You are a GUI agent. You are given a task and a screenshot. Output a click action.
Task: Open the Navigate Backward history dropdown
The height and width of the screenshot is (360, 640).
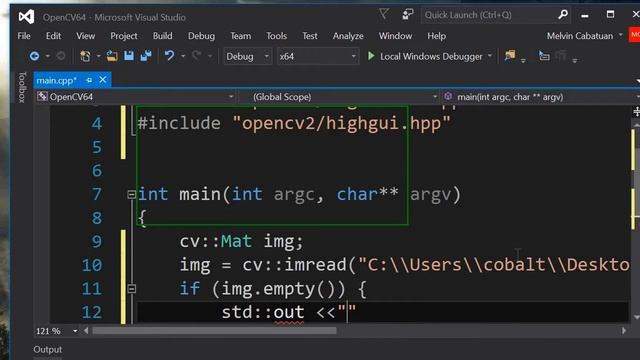(47, 56)
